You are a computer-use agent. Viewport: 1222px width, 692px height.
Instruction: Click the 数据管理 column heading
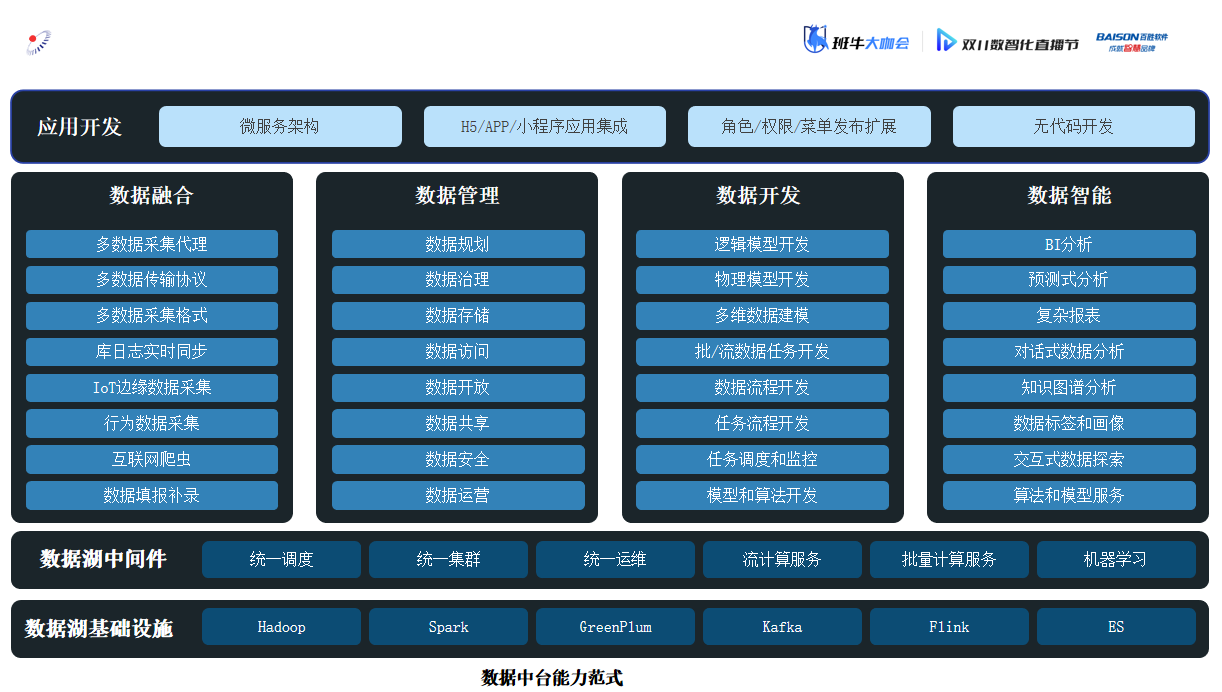tap(457, 196)
